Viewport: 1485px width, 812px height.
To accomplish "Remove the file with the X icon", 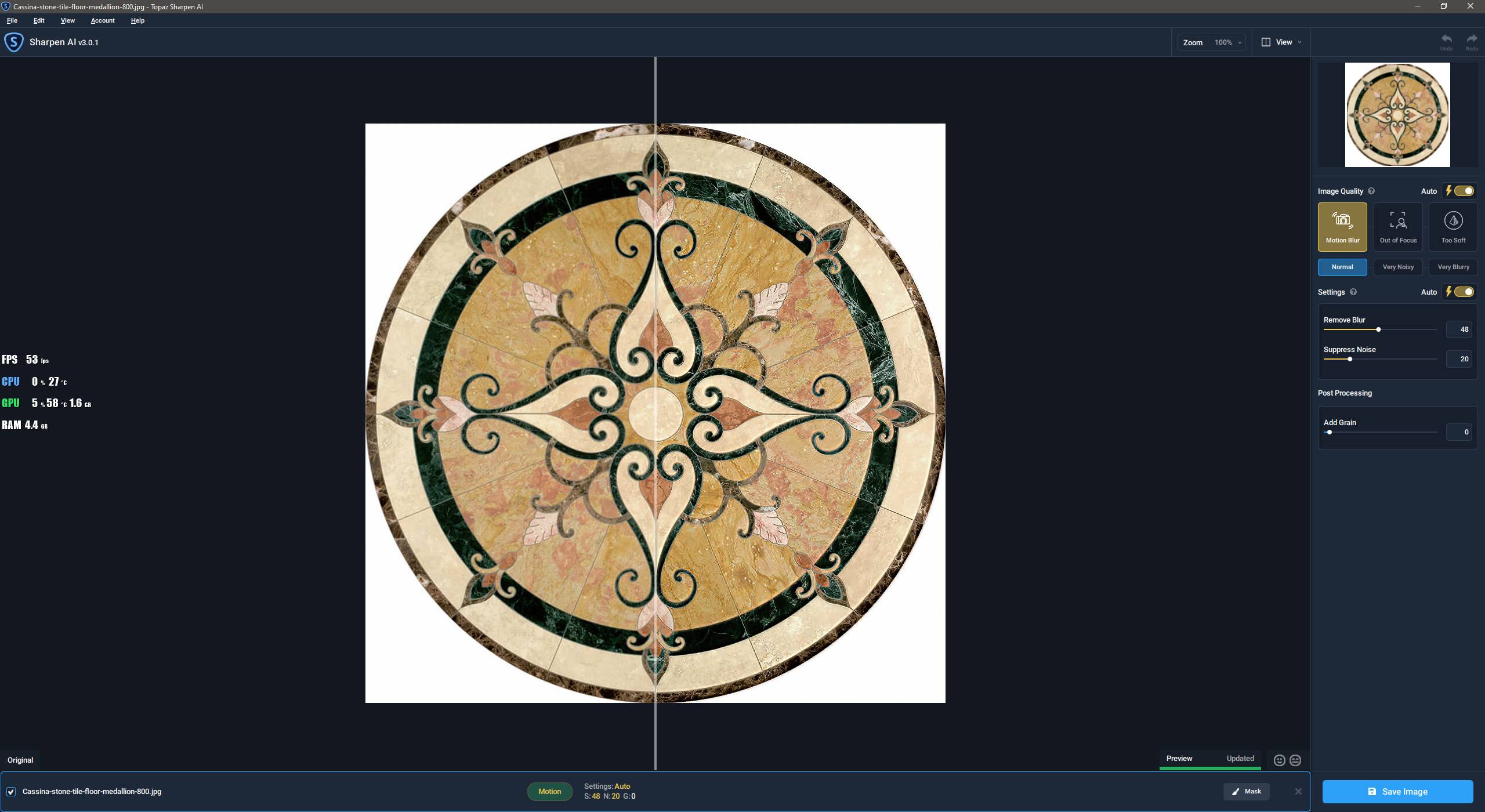I will pos(1298,791).
